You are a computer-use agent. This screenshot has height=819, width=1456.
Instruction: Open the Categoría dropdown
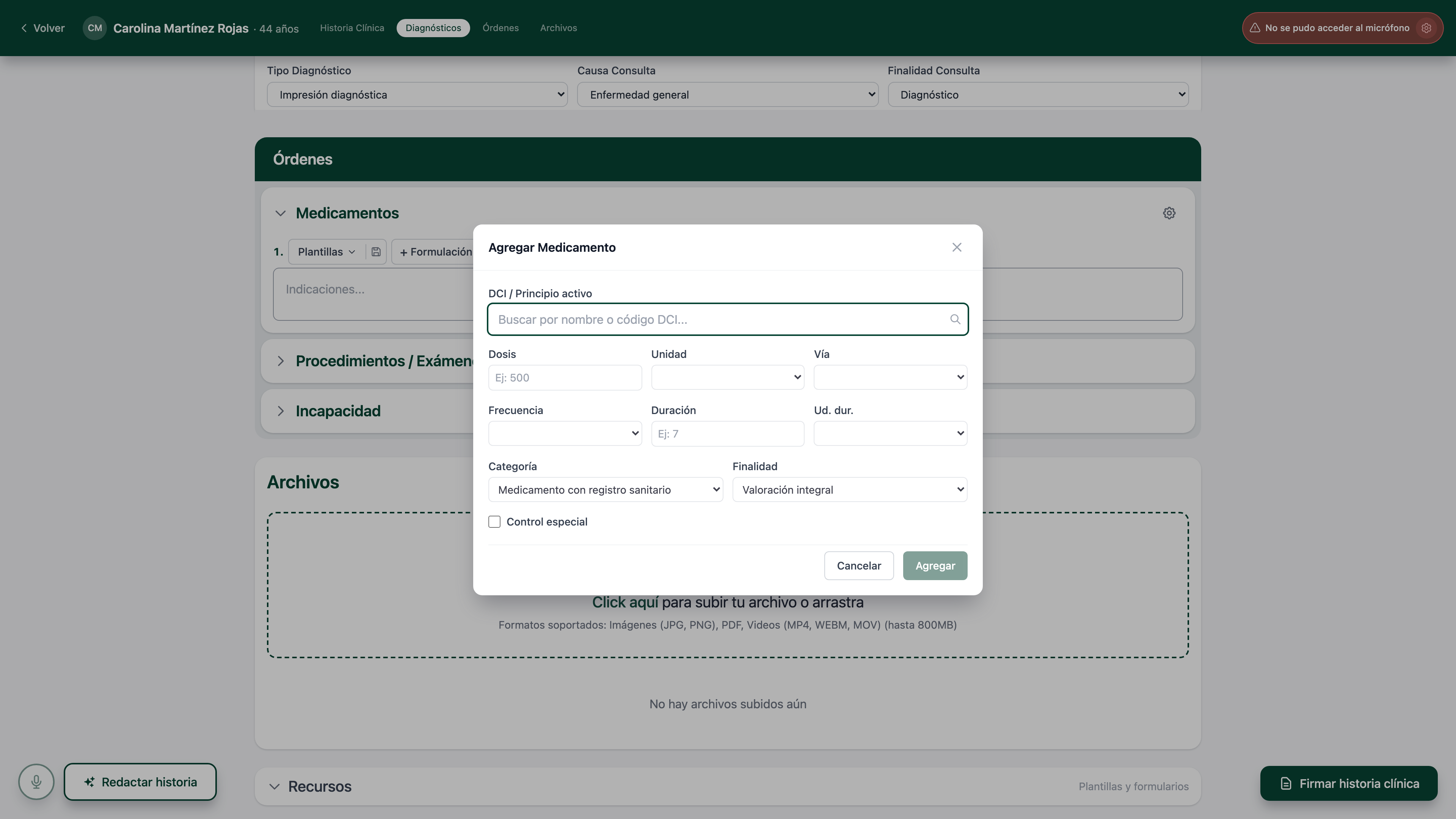click(x=606, y=490)
